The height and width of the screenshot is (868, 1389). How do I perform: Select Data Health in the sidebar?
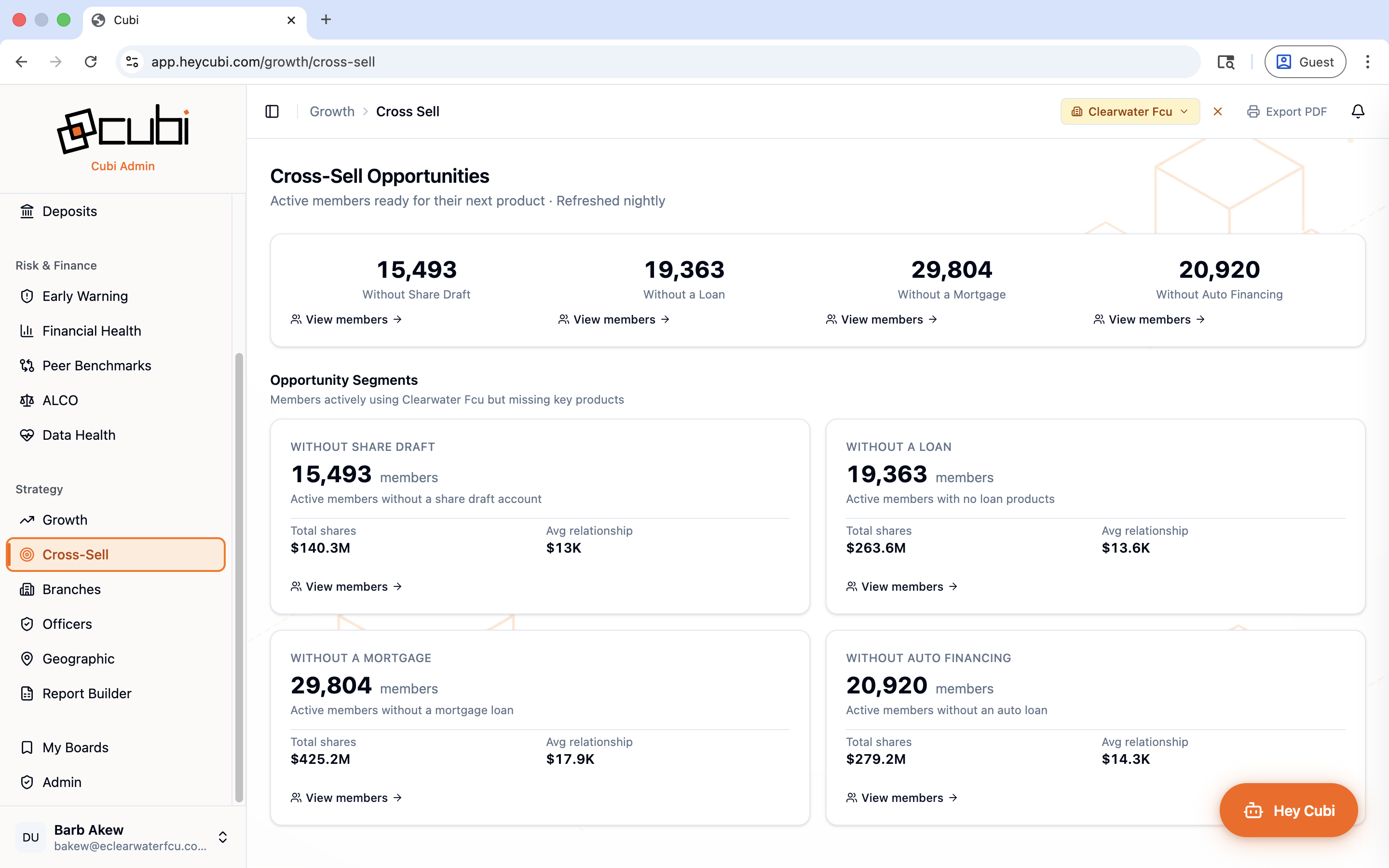(x=79, y=435)
